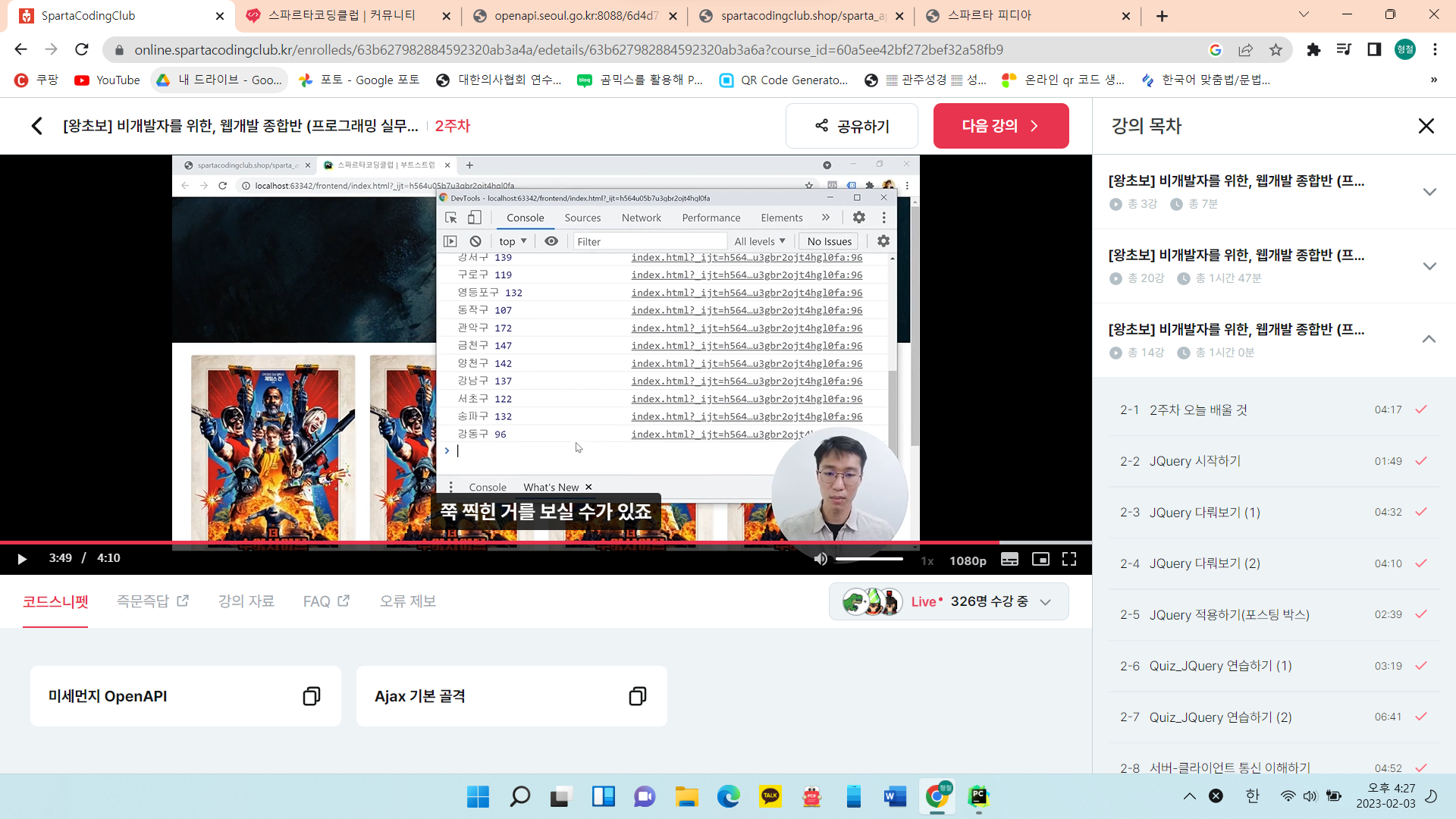Screen dimensions: 1456x819
Task: Toggle the Korean 한 input method indicator
Action: pos(1252,795)
